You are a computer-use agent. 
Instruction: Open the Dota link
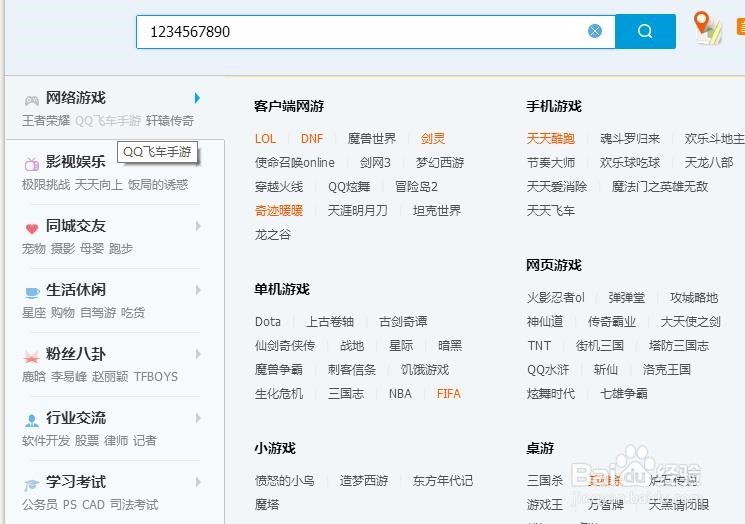tap(267, 322)
